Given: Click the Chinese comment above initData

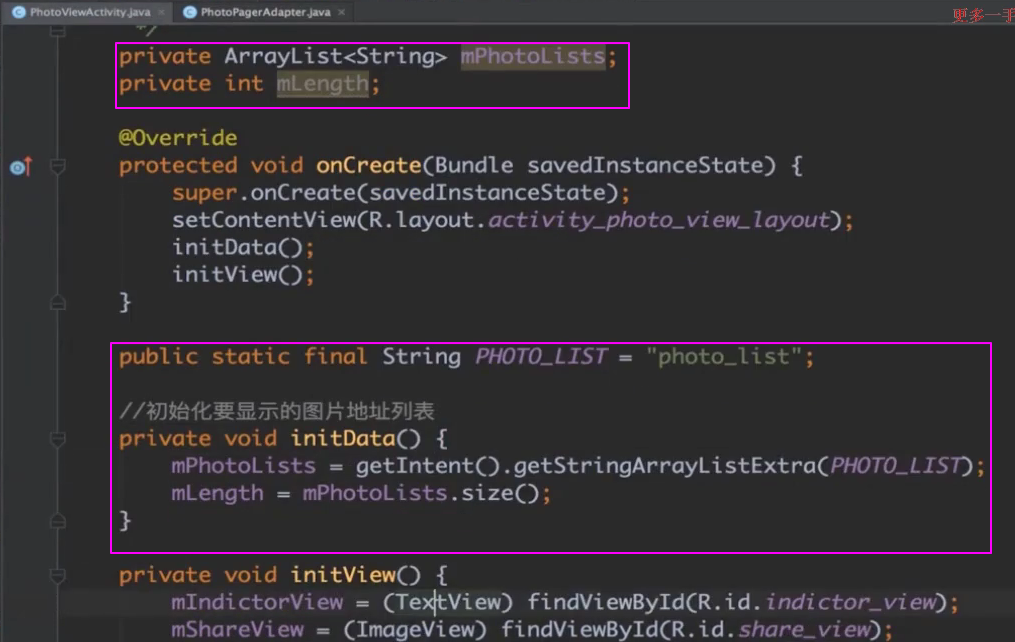Looking at the screenshot, I should (276, 411).
